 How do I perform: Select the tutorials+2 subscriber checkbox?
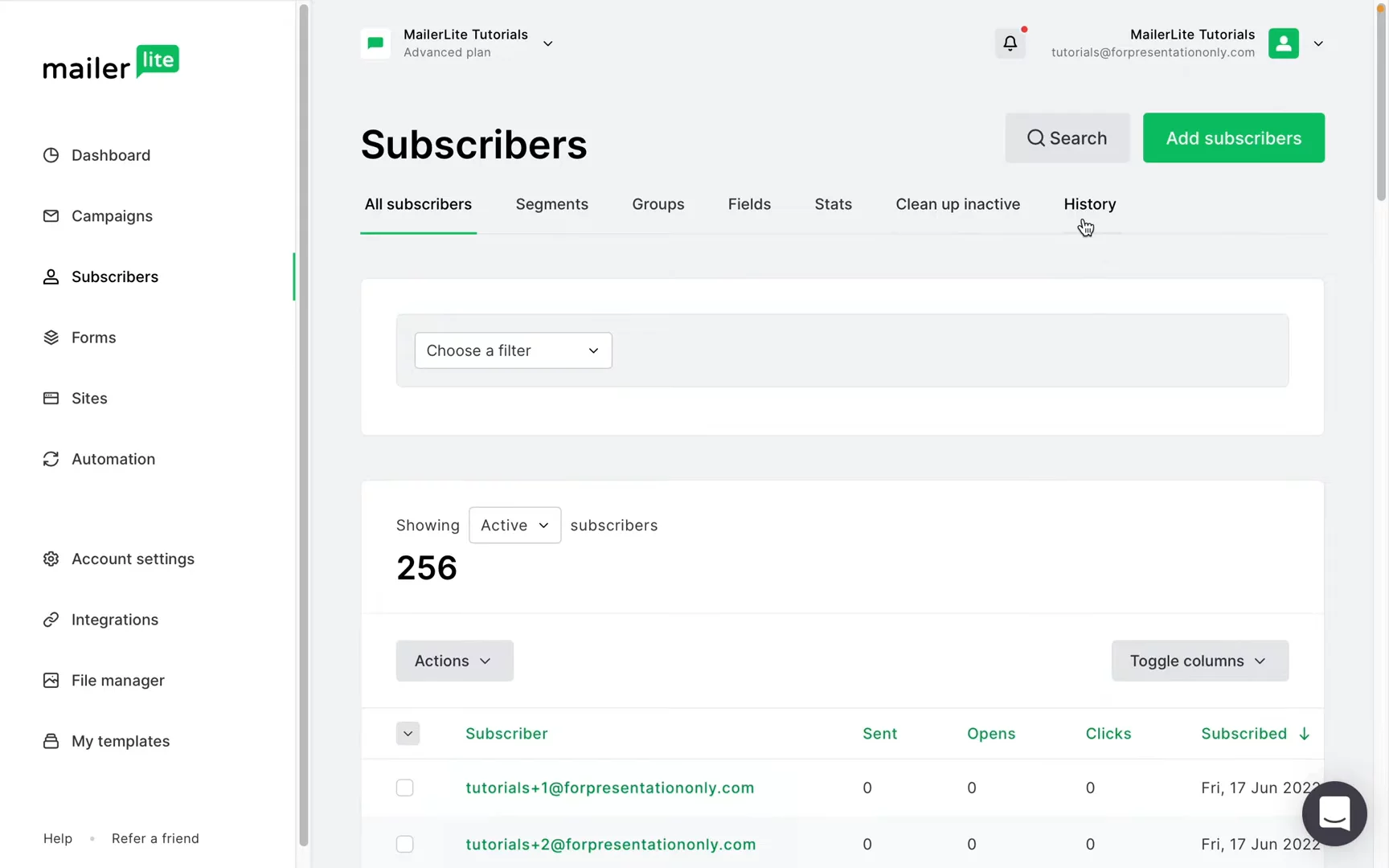(x=405, y=844)
